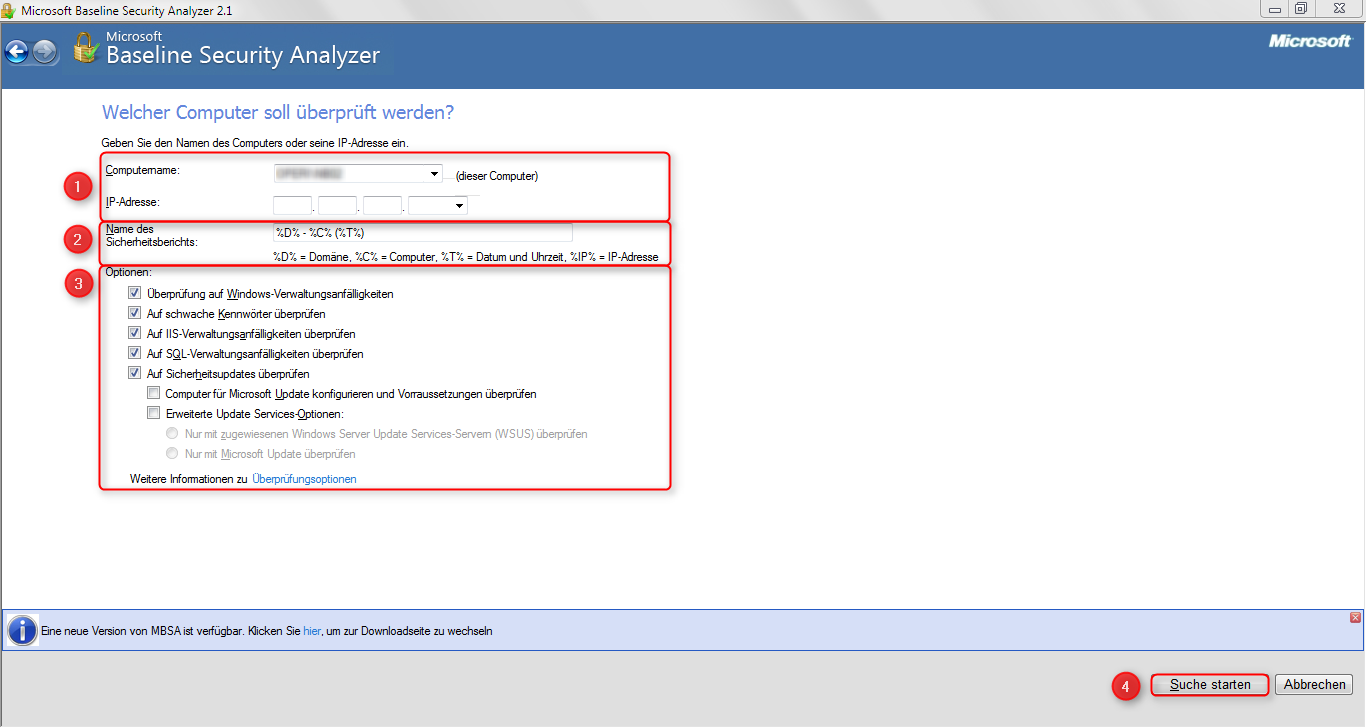Toggle Auf Sicherheitsupdates überprüfen checkbox
This screenshot has width=1366, height=728.
[x=135, y=374]
